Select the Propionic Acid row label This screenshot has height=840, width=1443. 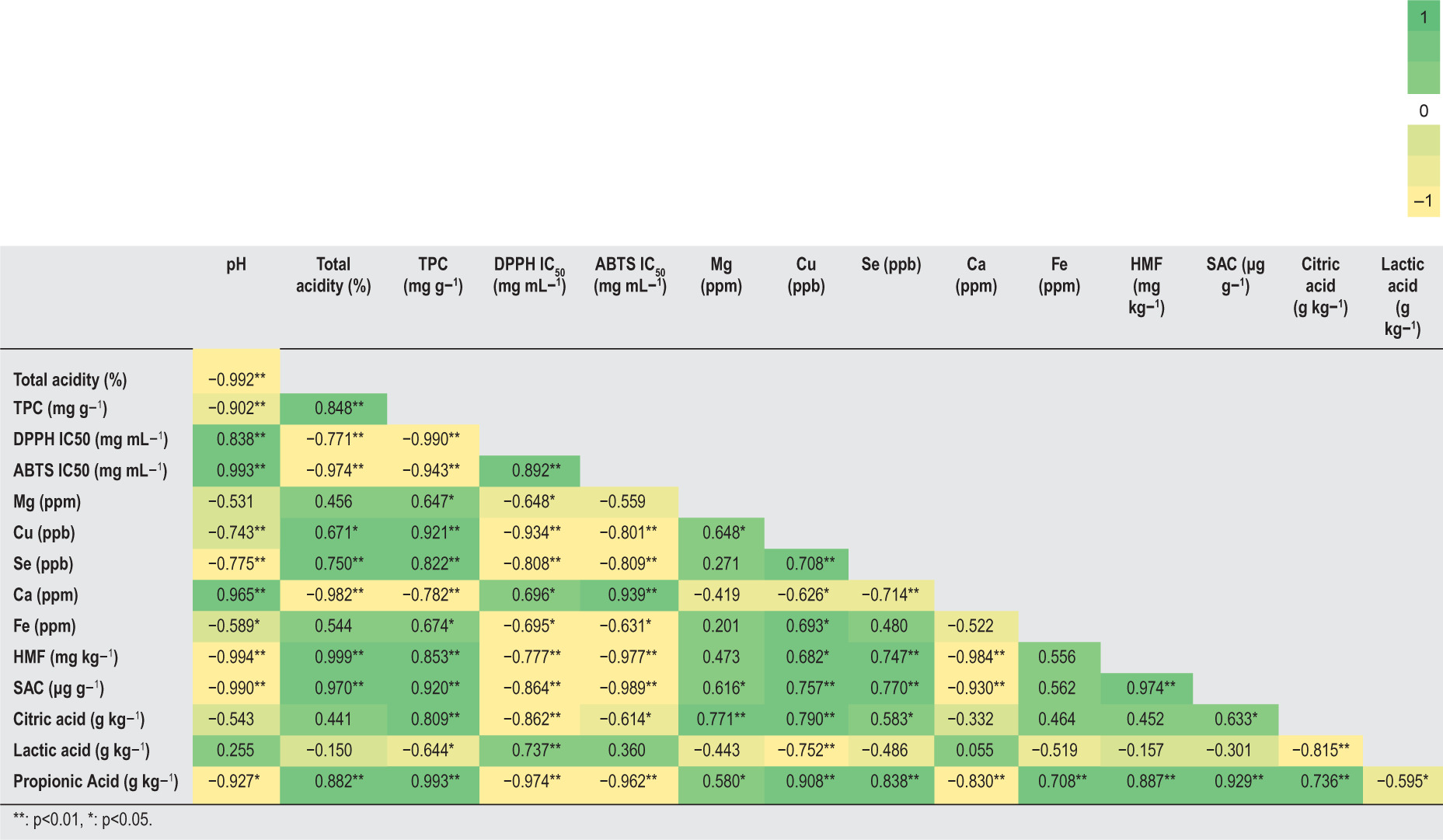click(x=96, y=782)
